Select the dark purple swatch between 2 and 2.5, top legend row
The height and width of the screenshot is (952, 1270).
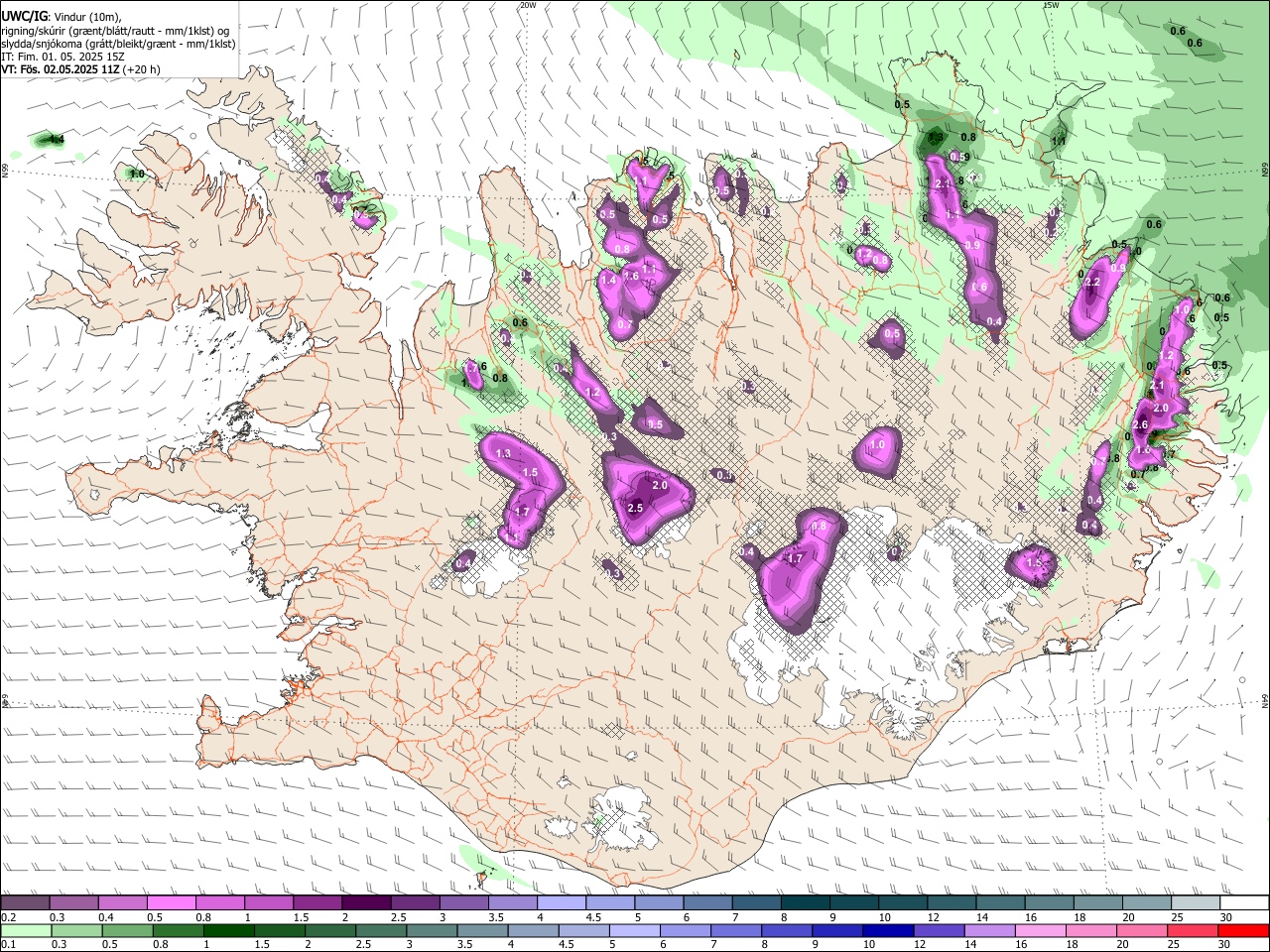click(366, 903)
